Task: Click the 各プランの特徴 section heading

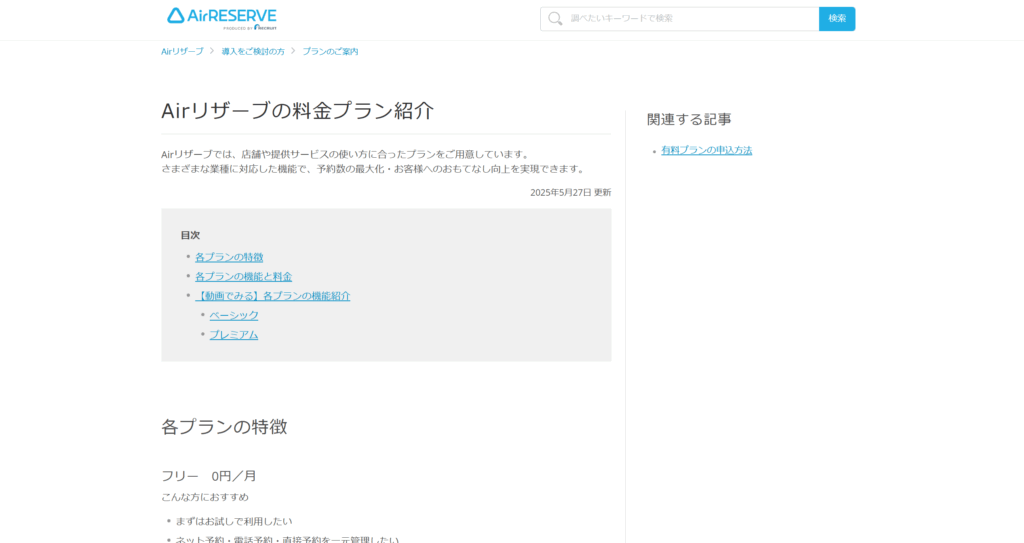Action: [224, 427]
